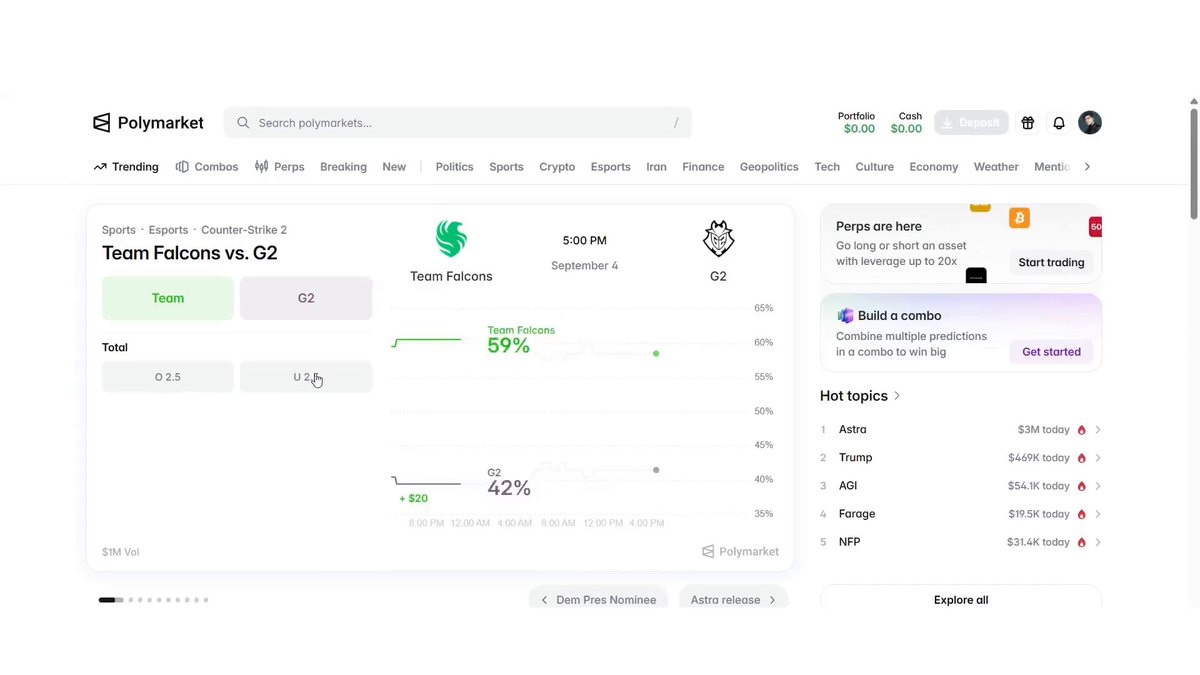This screenshot has width=1200, height=675.
Task: Click the flame icon on Trump row
Action: [1081, 458]
